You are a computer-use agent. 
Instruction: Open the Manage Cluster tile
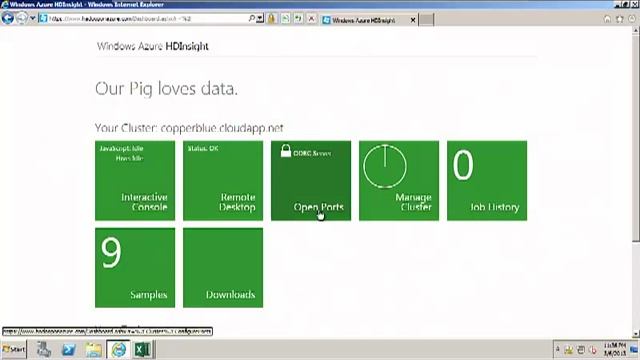399,180
